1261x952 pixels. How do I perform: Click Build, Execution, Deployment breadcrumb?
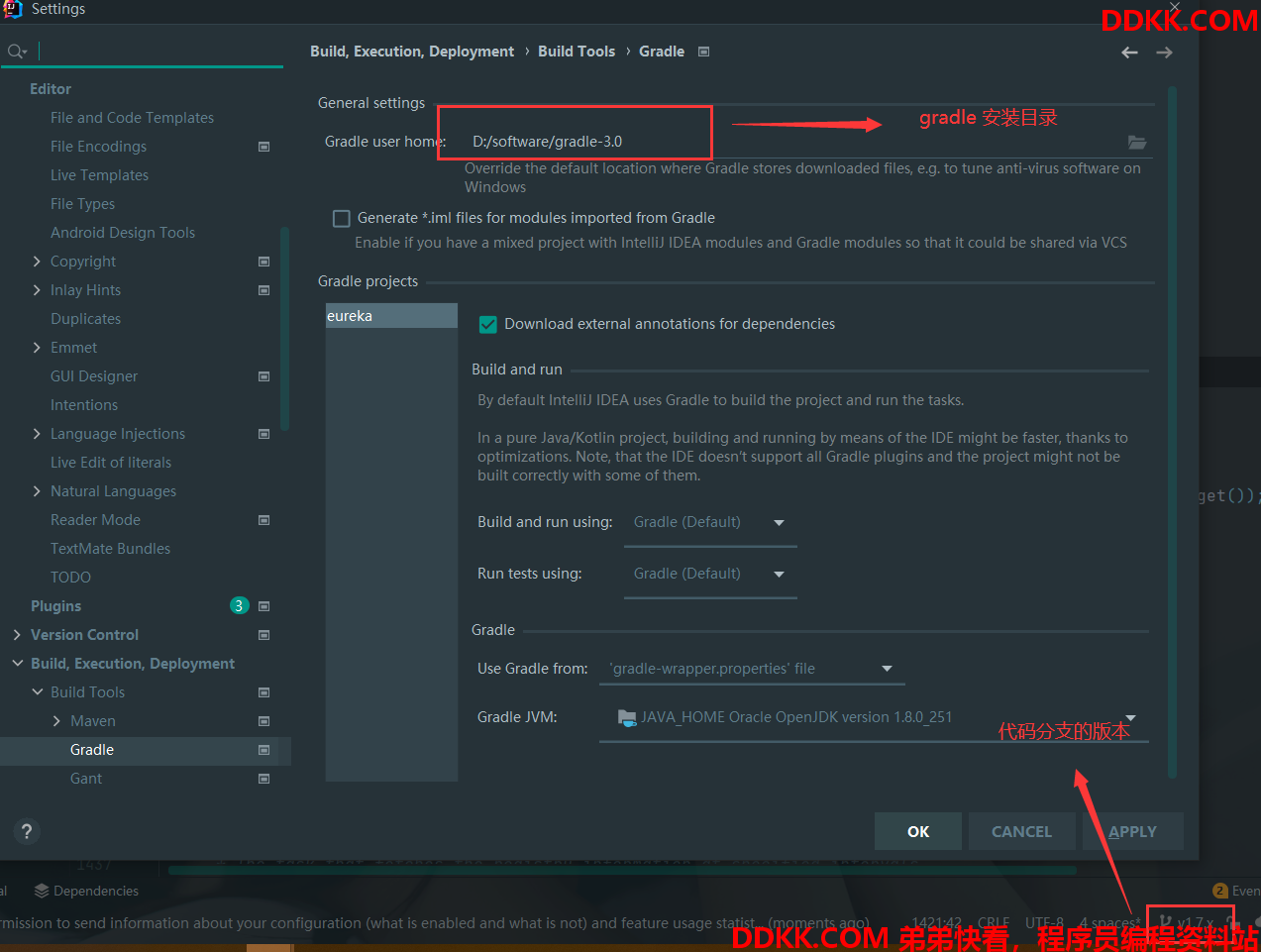click(412, 52)
